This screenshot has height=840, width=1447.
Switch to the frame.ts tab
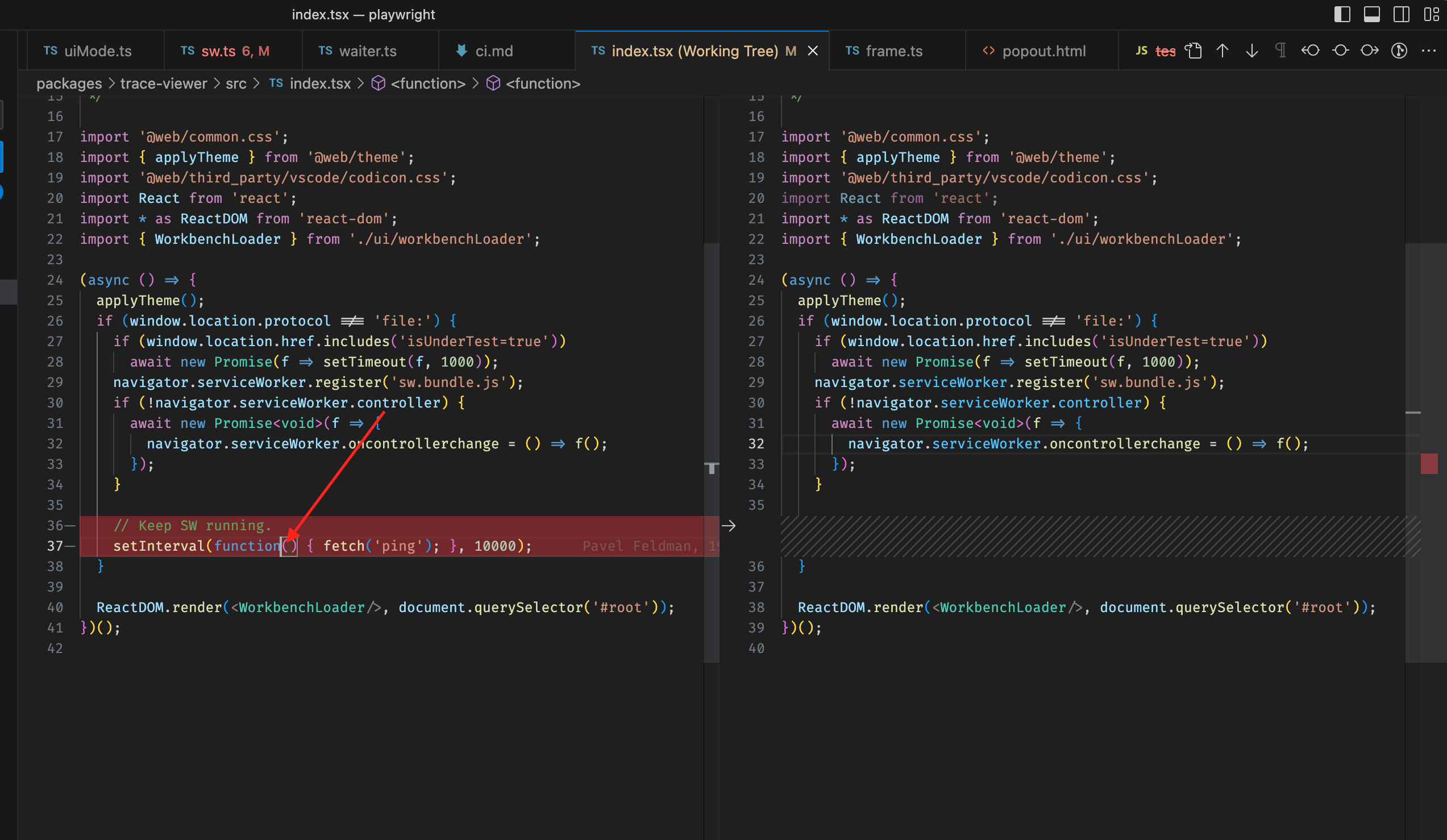tap(897, 51)
